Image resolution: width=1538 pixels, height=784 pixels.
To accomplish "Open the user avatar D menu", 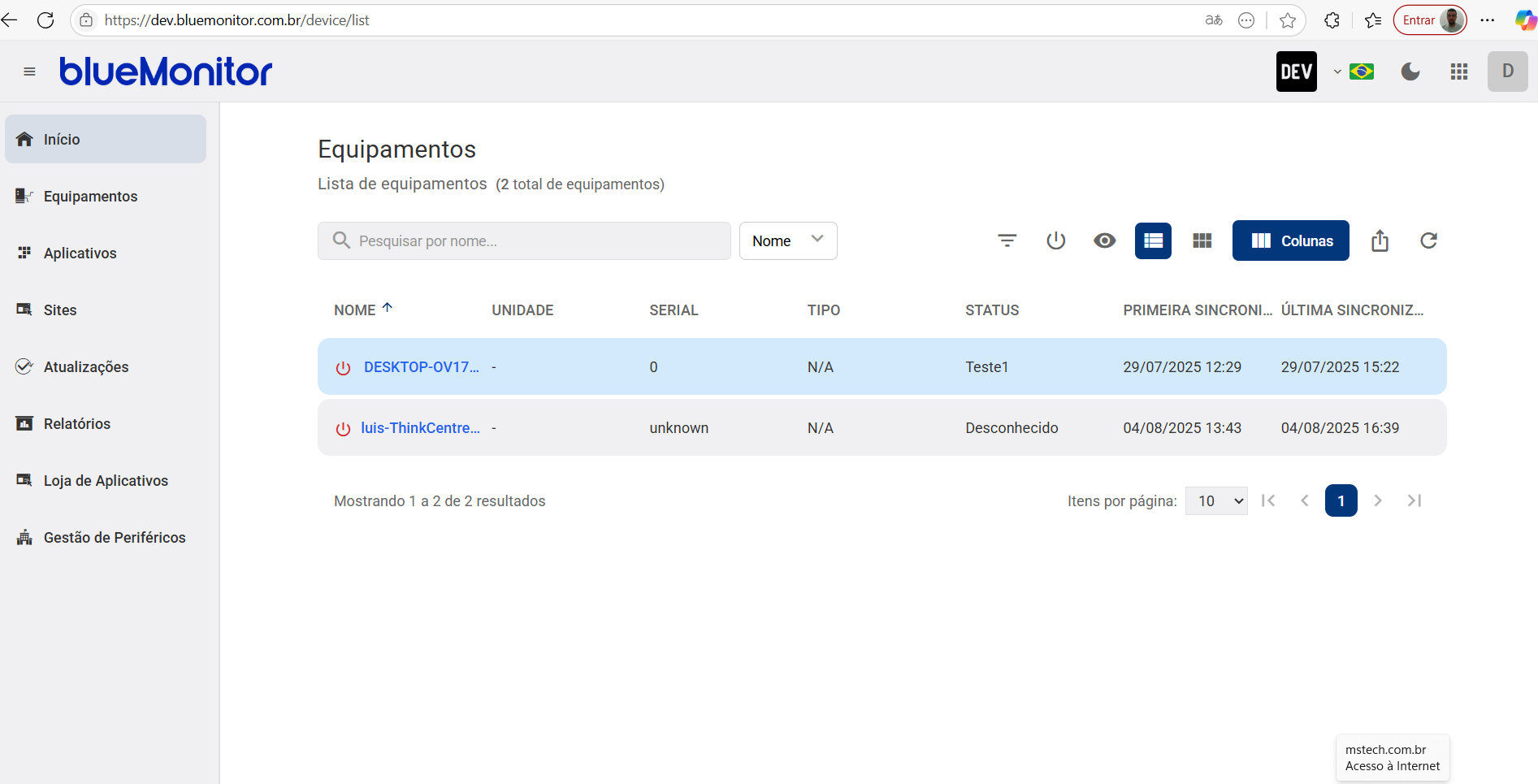I will point(1507,71).
